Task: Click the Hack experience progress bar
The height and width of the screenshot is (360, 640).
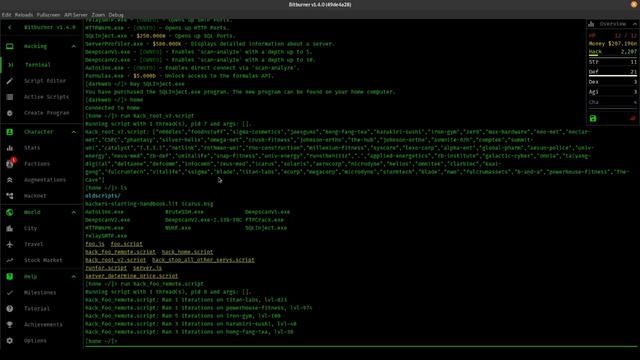Action: 613,56
